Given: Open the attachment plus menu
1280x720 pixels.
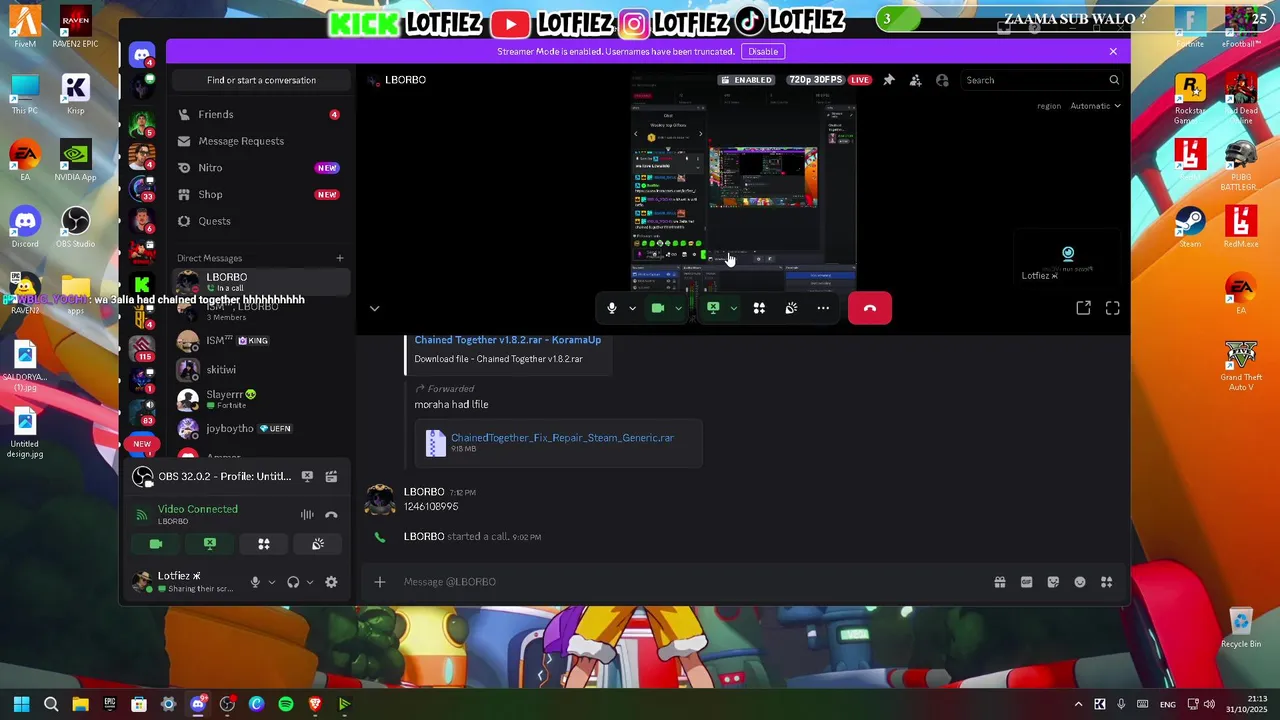Looking at the screenshot, I should coord(379,582).
